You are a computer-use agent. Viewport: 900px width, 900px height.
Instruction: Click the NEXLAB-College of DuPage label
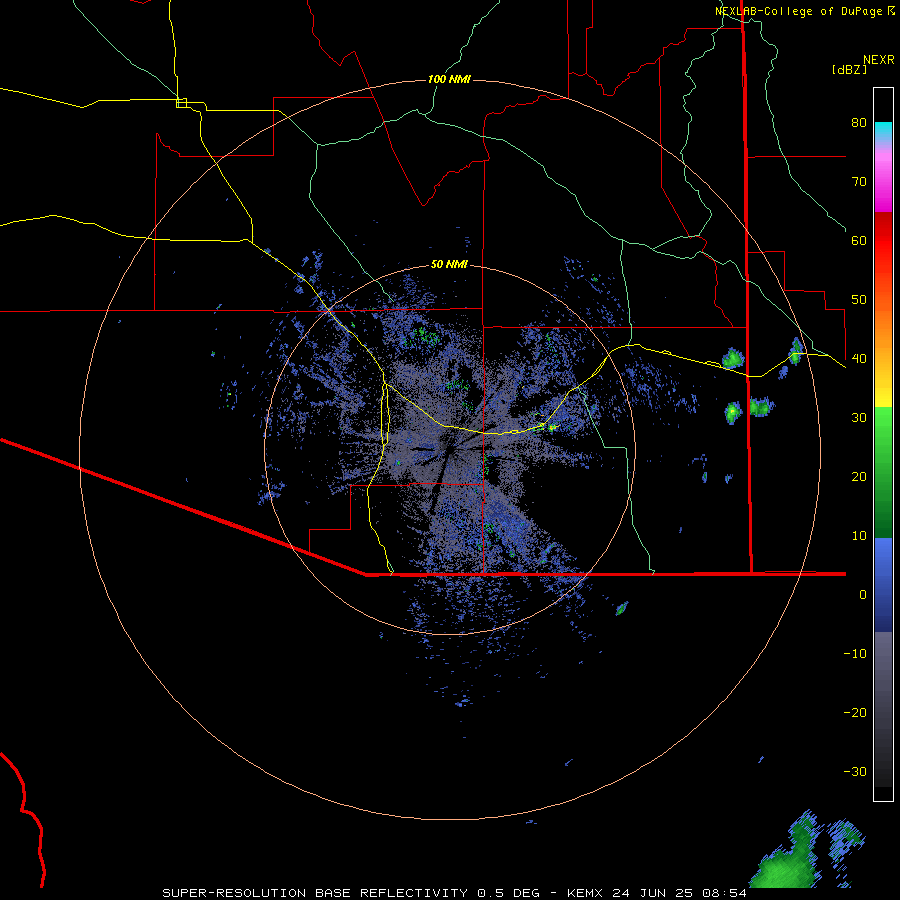pos(799,11)
